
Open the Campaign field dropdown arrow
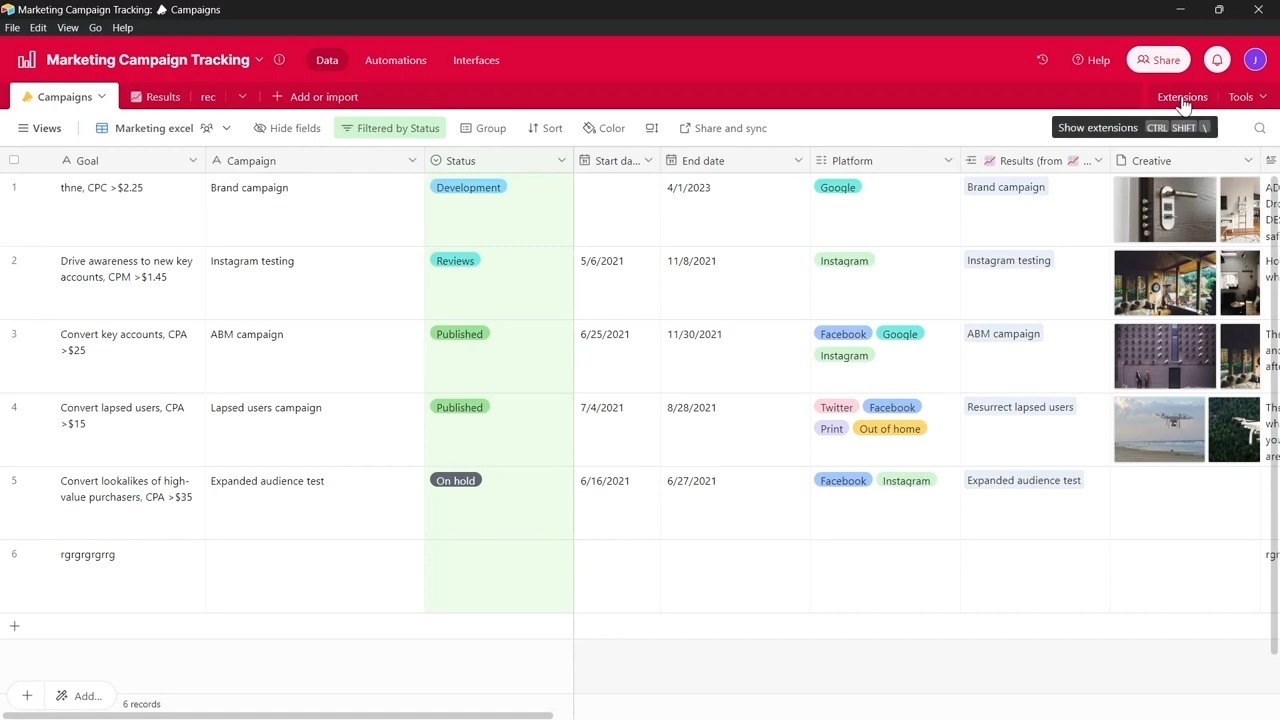[412, 161]
